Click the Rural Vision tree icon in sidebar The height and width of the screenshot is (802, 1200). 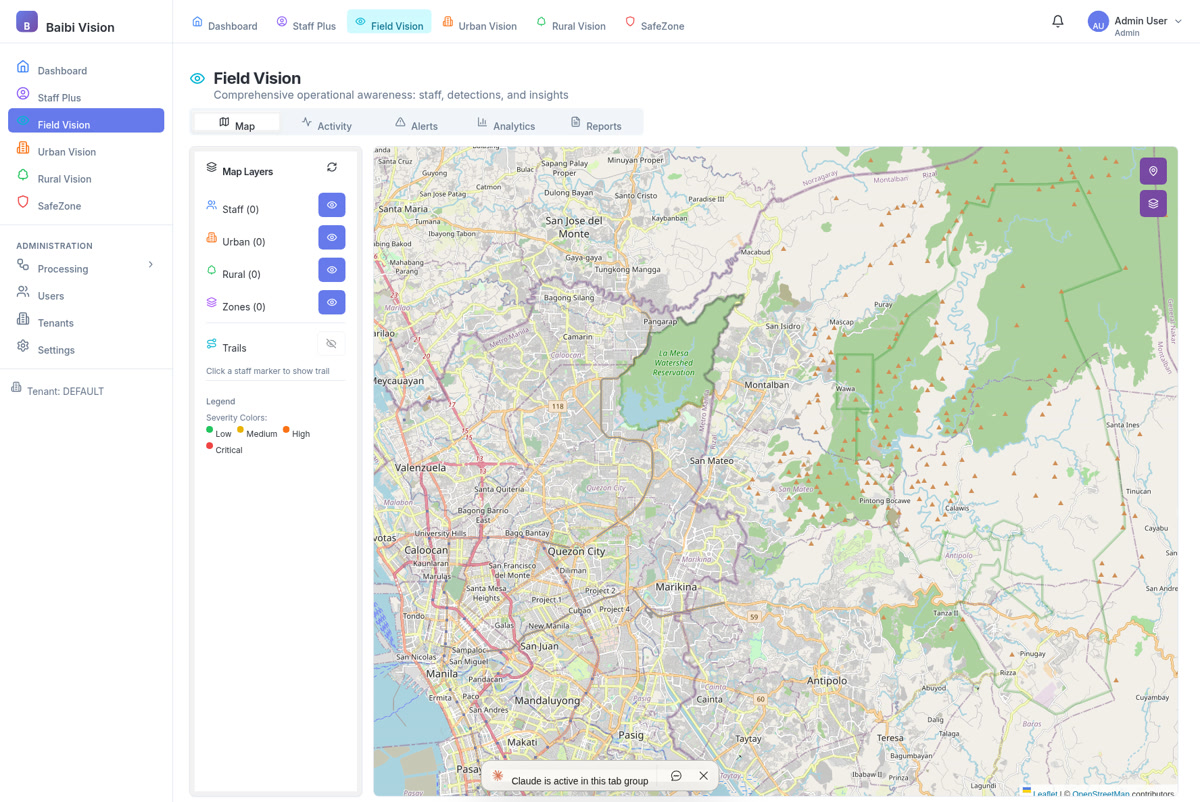(x=23, y=175)
